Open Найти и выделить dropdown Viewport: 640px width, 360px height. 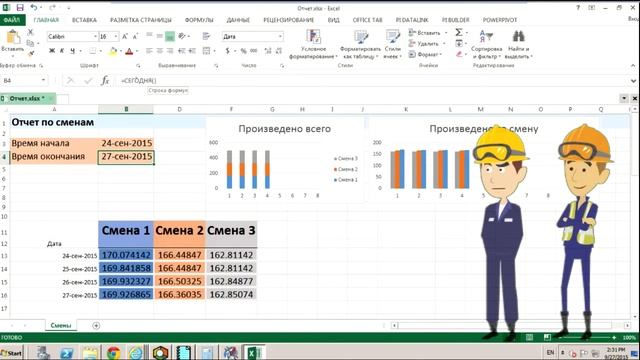pos(518,44)
